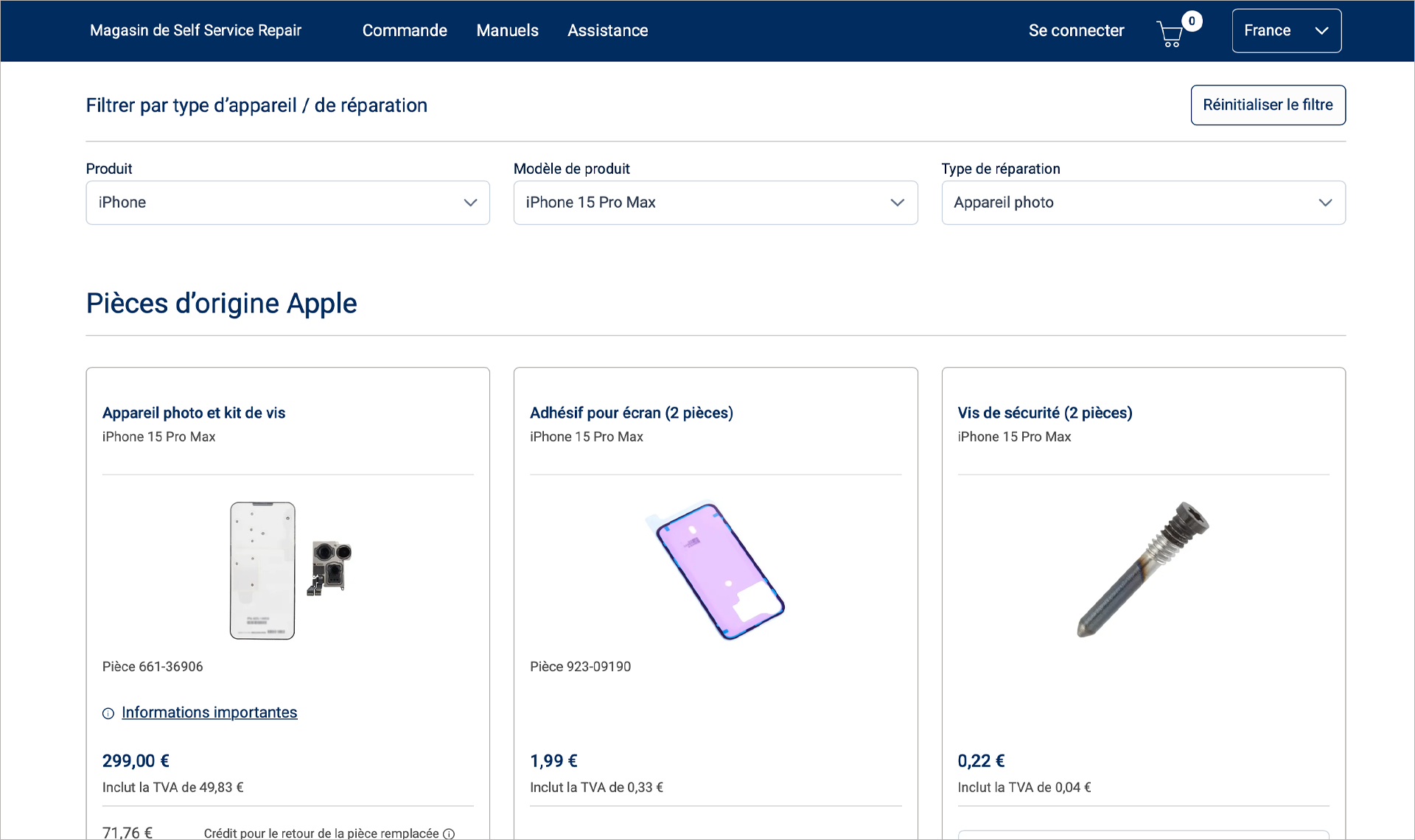Open the Produit dropdown showing iPhone

coord(287,203)
